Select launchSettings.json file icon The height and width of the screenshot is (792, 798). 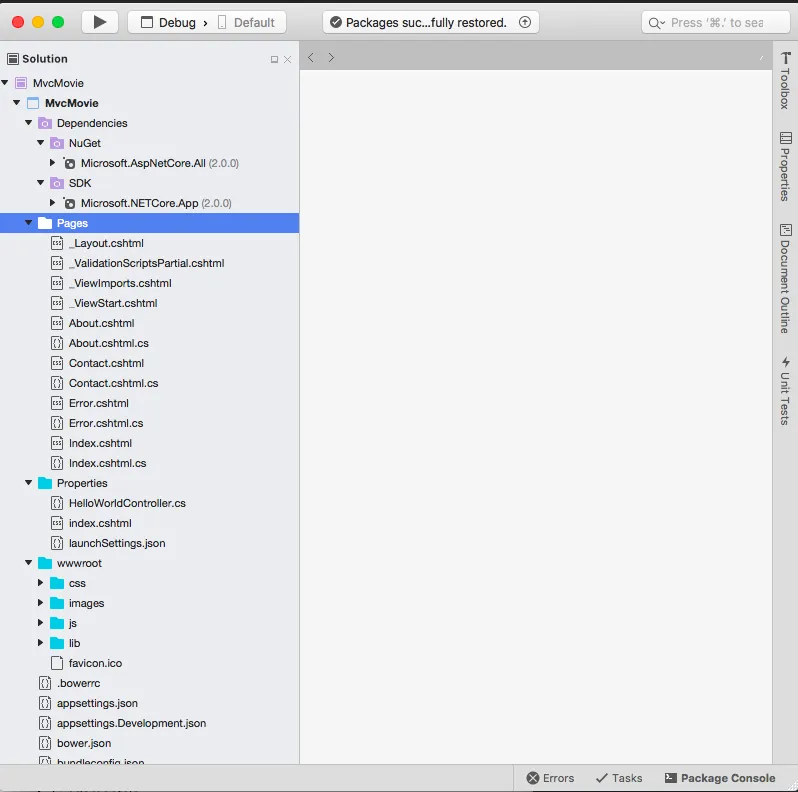[58, 543]
